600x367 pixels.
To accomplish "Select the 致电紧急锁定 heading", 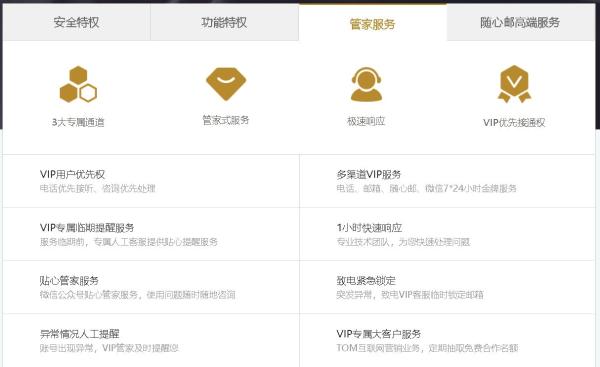I will [x=366, y=281].
